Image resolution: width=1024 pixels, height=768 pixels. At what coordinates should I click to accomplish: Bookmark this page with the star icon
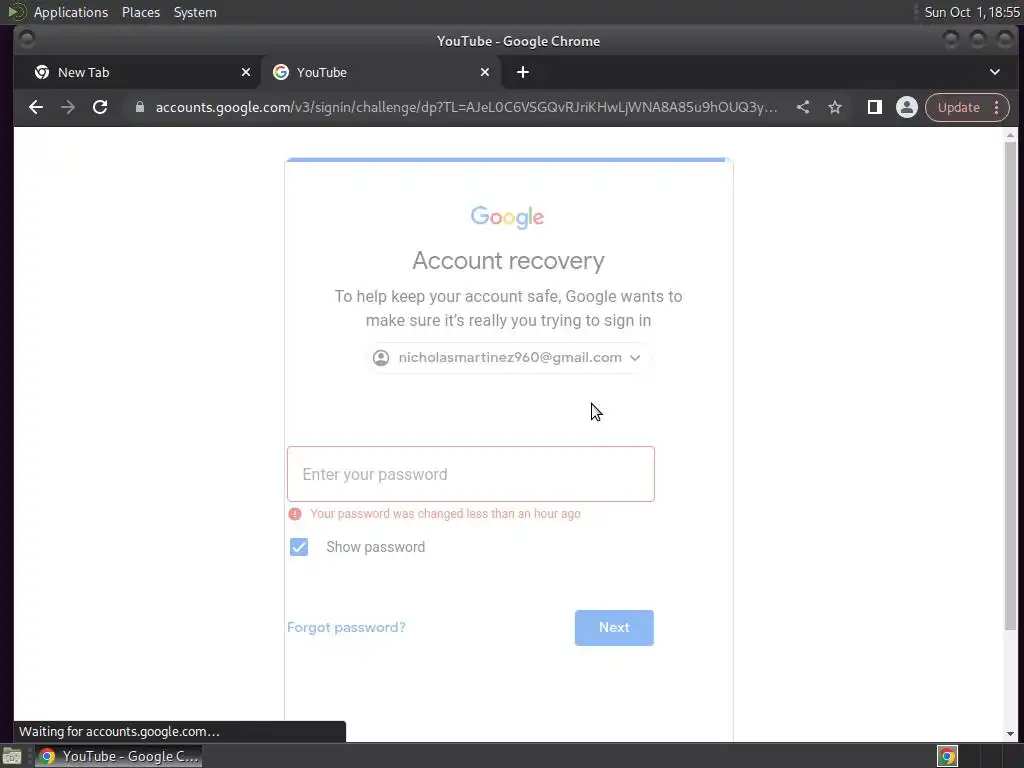tap(835, 107)
